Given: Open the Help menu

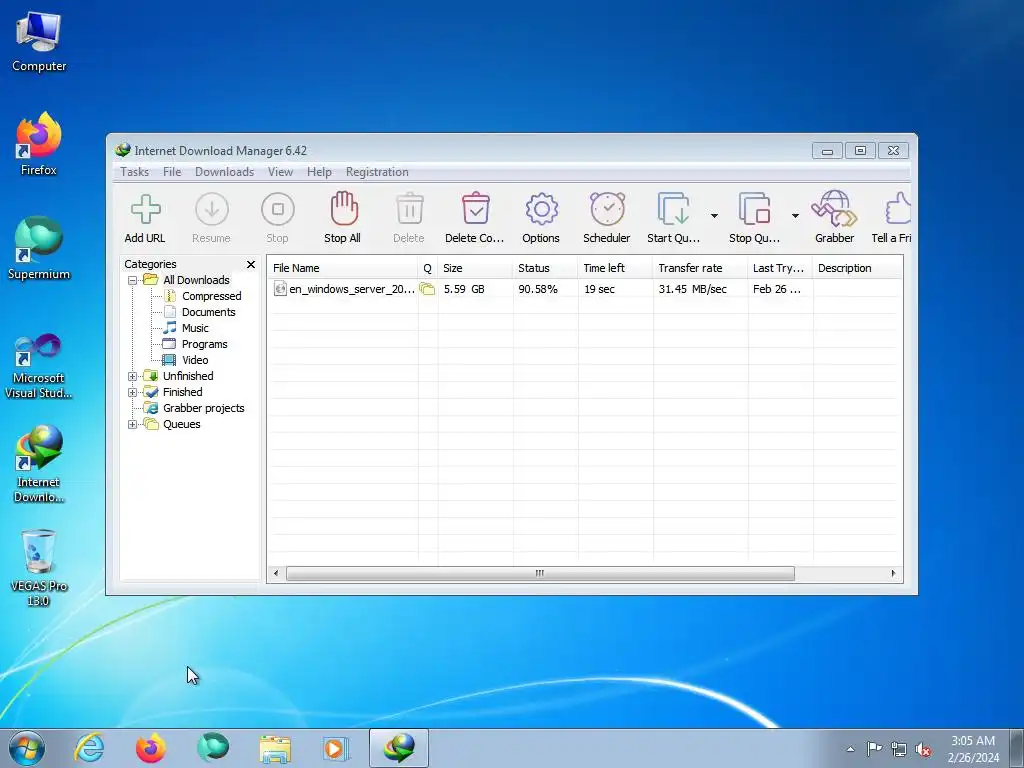Looking at the screenshot, I should click(x=319, y=172).
